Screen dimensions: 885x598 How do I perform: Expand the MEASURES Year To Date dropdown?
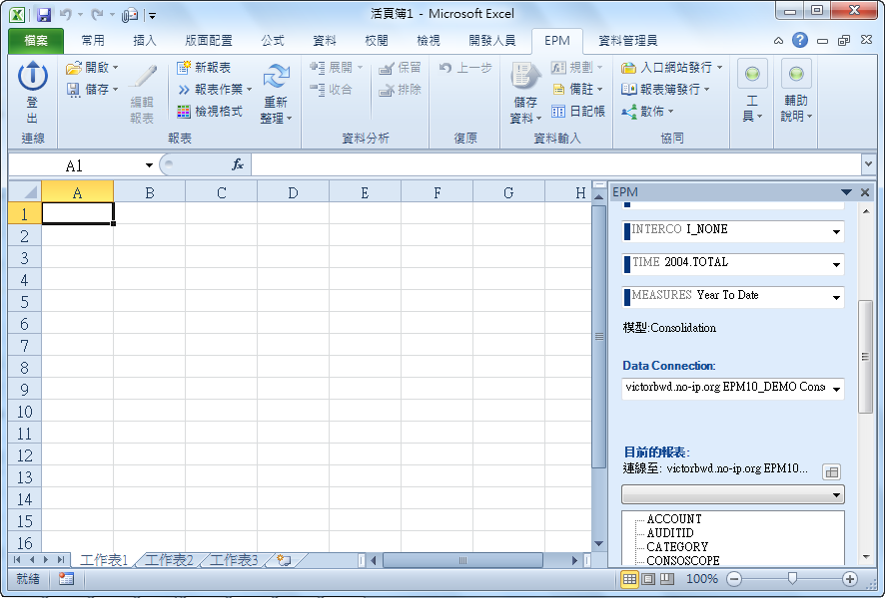point(835,298)
